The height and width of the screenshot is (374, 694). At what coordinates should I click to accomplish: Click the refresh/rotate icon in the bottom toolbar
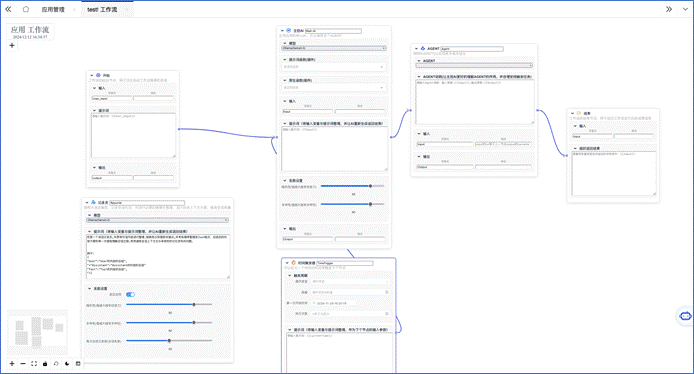pos(56,363)
